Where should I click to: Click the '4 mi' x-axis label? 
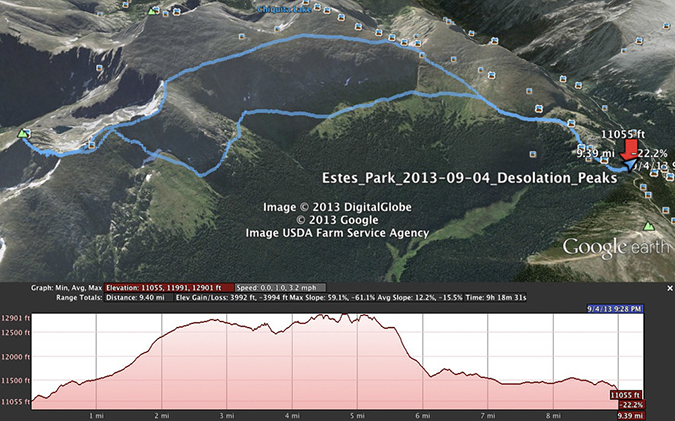[292, 416]
